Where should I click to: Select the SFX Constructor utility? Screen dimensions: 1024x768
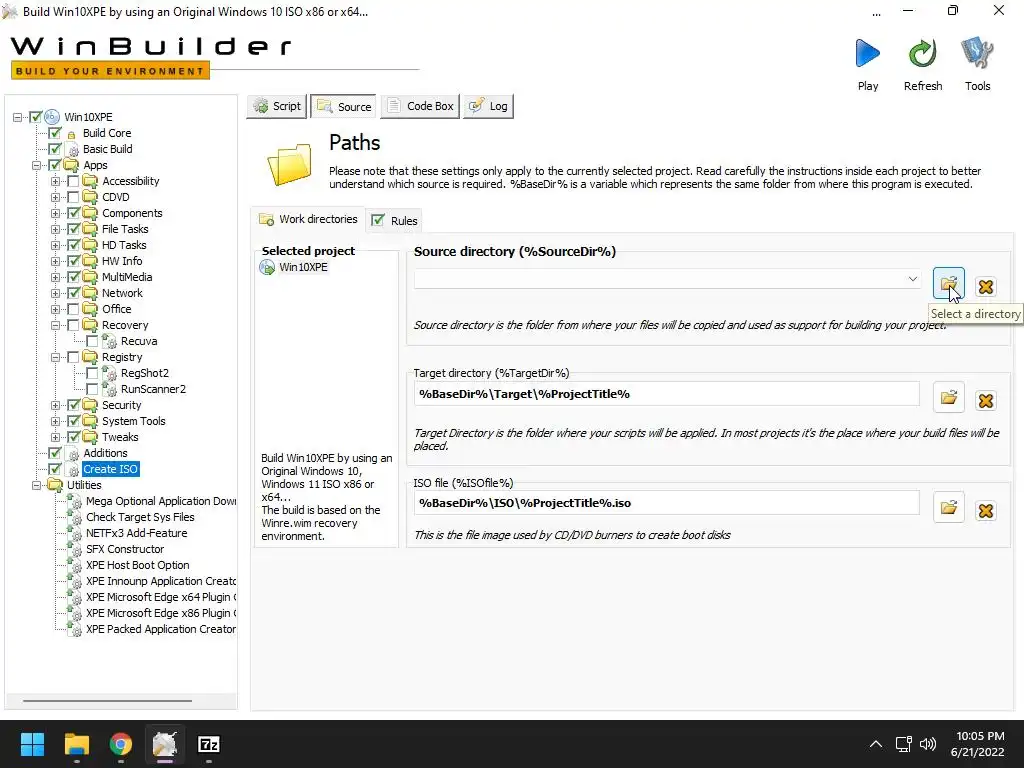[x=125, y=549]
